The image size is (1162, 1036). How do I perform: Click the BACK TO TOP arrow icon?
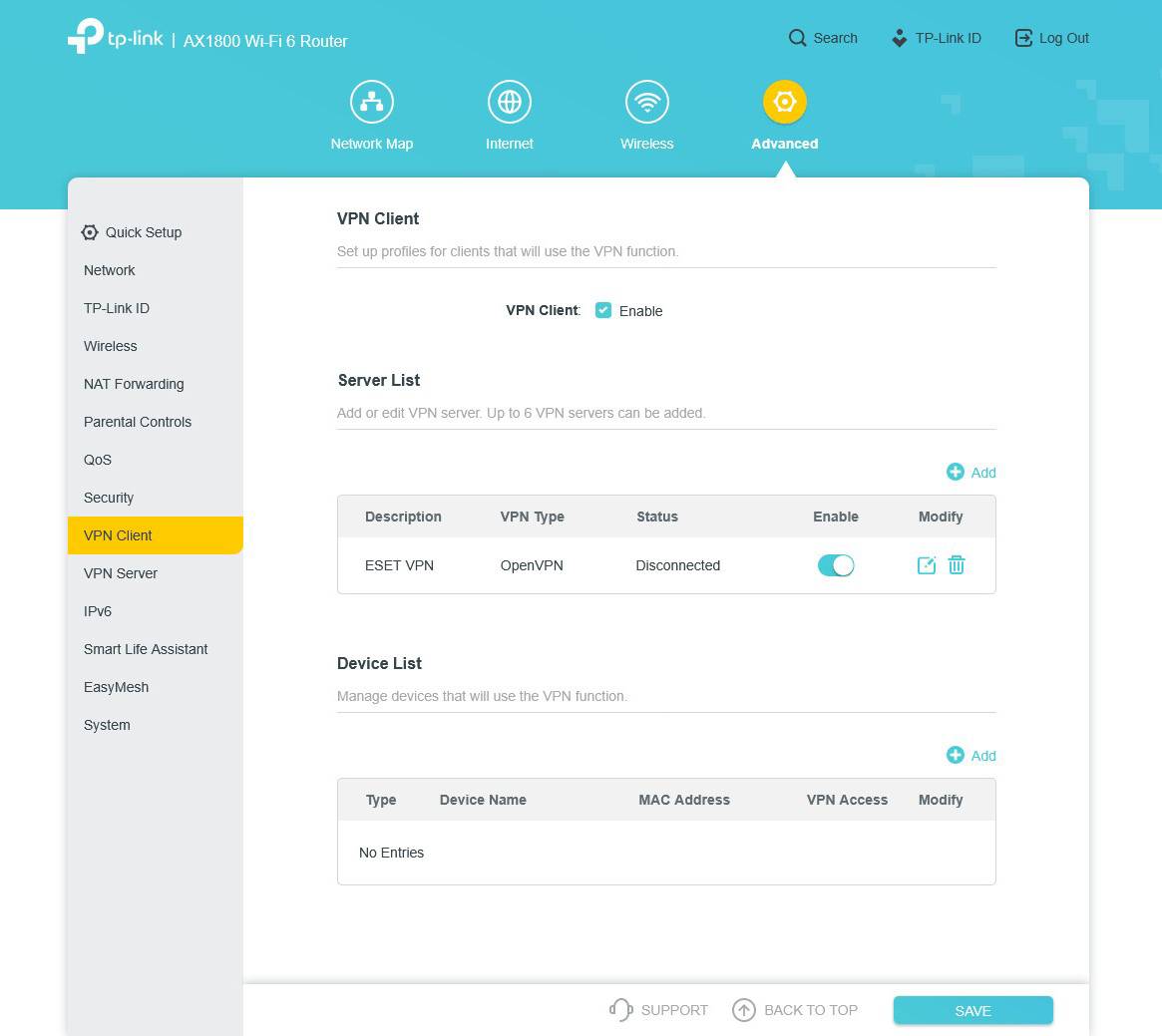pos(744,1010)
